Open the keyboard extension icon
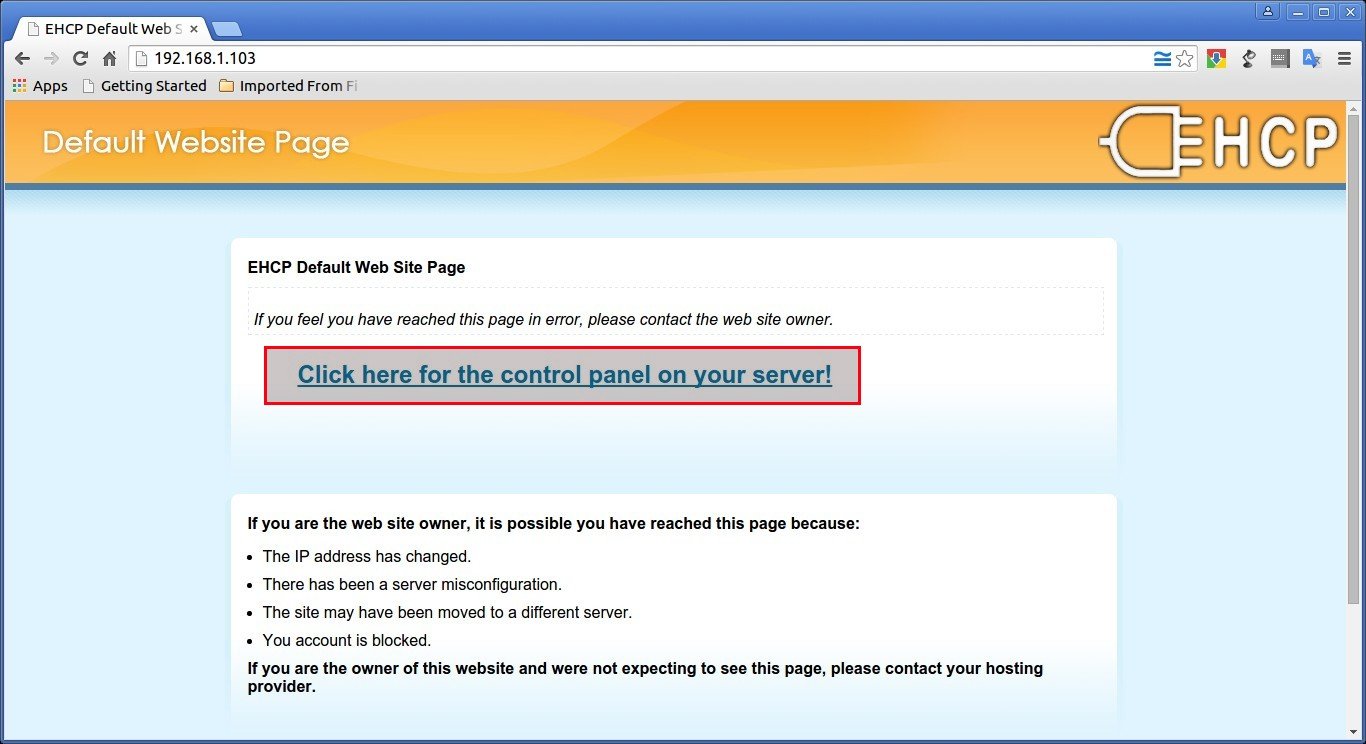Viewport: 1366px width, 744px height. click(x=1280, y=59)
